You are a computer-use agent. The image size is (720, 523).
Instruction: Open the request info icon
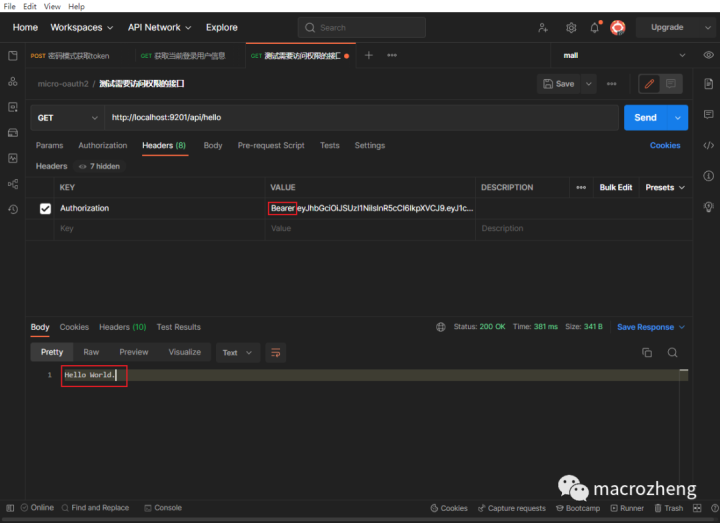[x=709, y=176]
